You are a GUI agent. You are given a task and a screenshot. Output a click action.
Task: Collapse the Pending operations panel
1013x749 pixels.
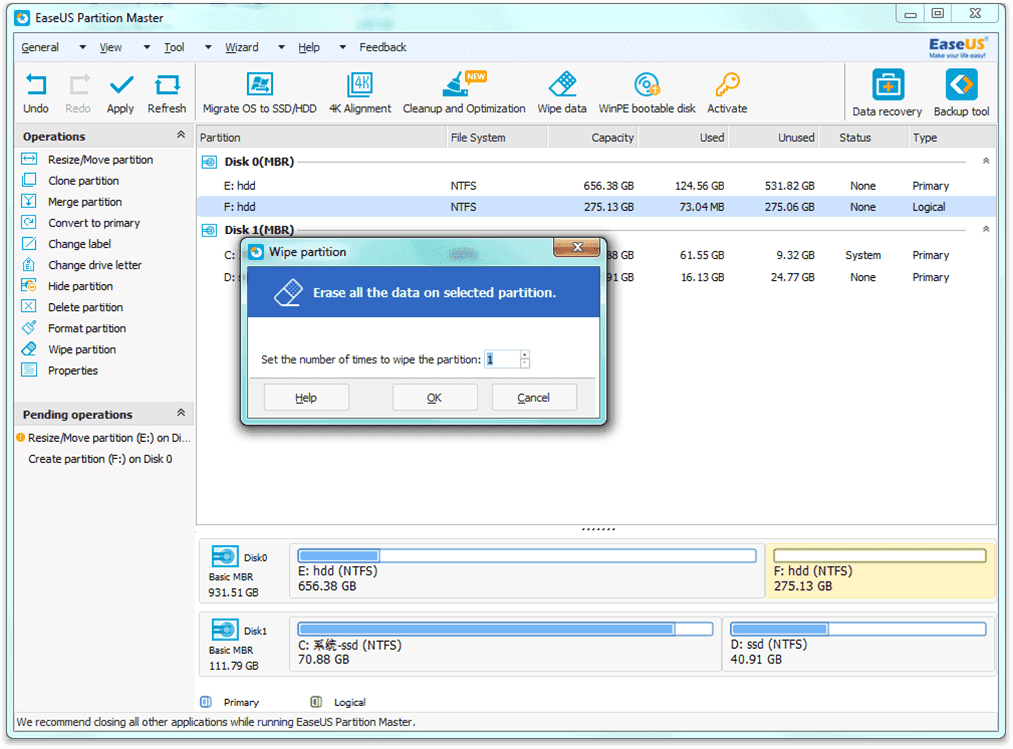[x=179, y=413]
